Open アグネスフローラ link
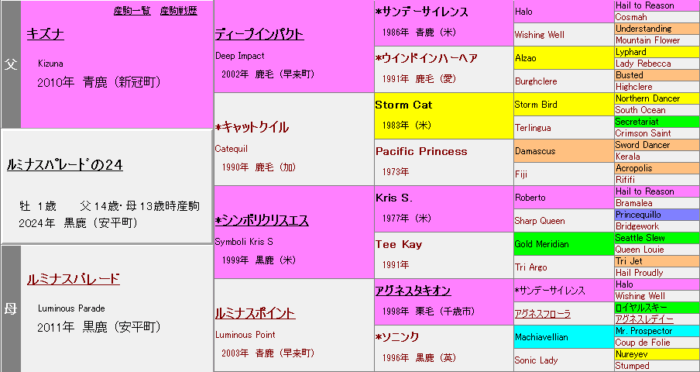700x372 pixels. tap(542, 314)
